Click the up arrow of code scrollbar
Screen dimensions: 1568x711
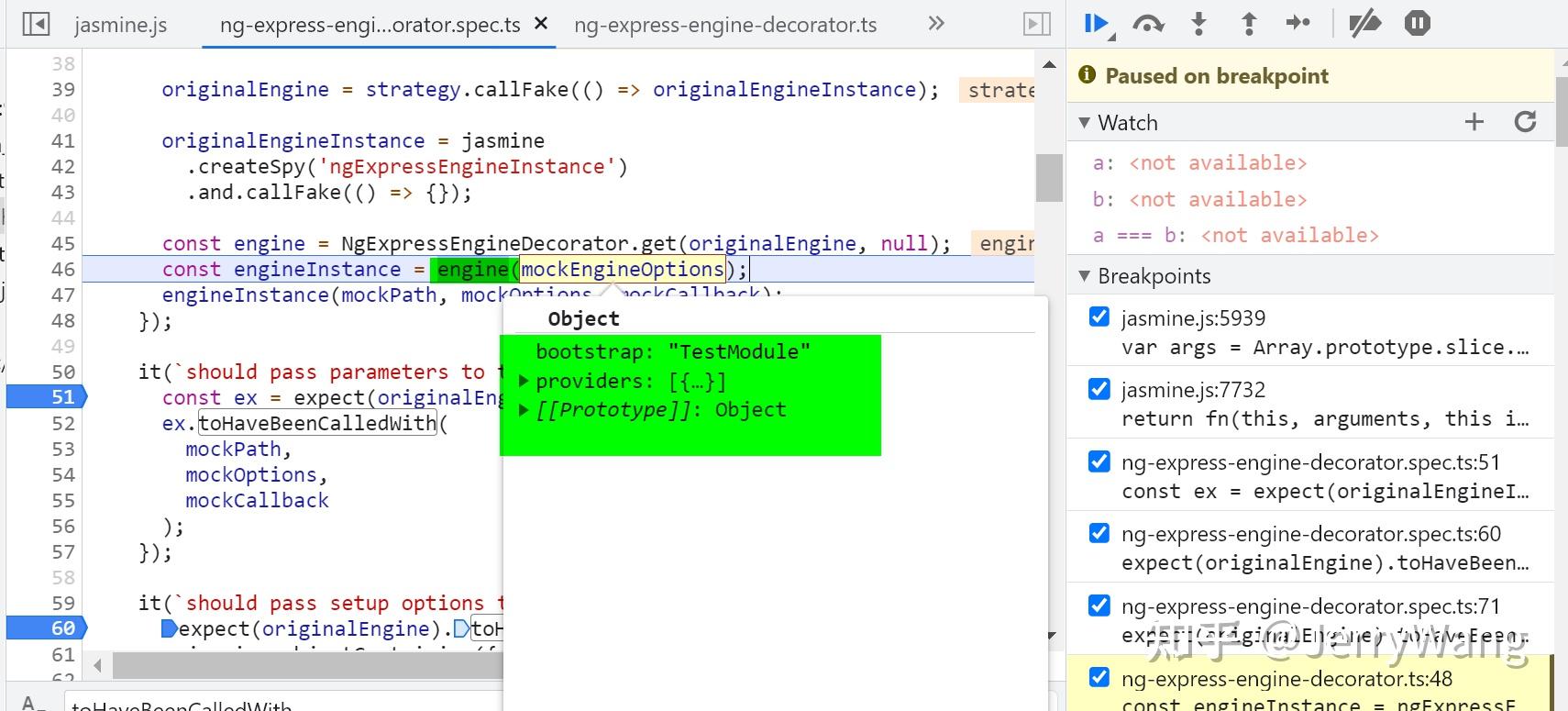pyautogui.click(x=1049, y=64)
